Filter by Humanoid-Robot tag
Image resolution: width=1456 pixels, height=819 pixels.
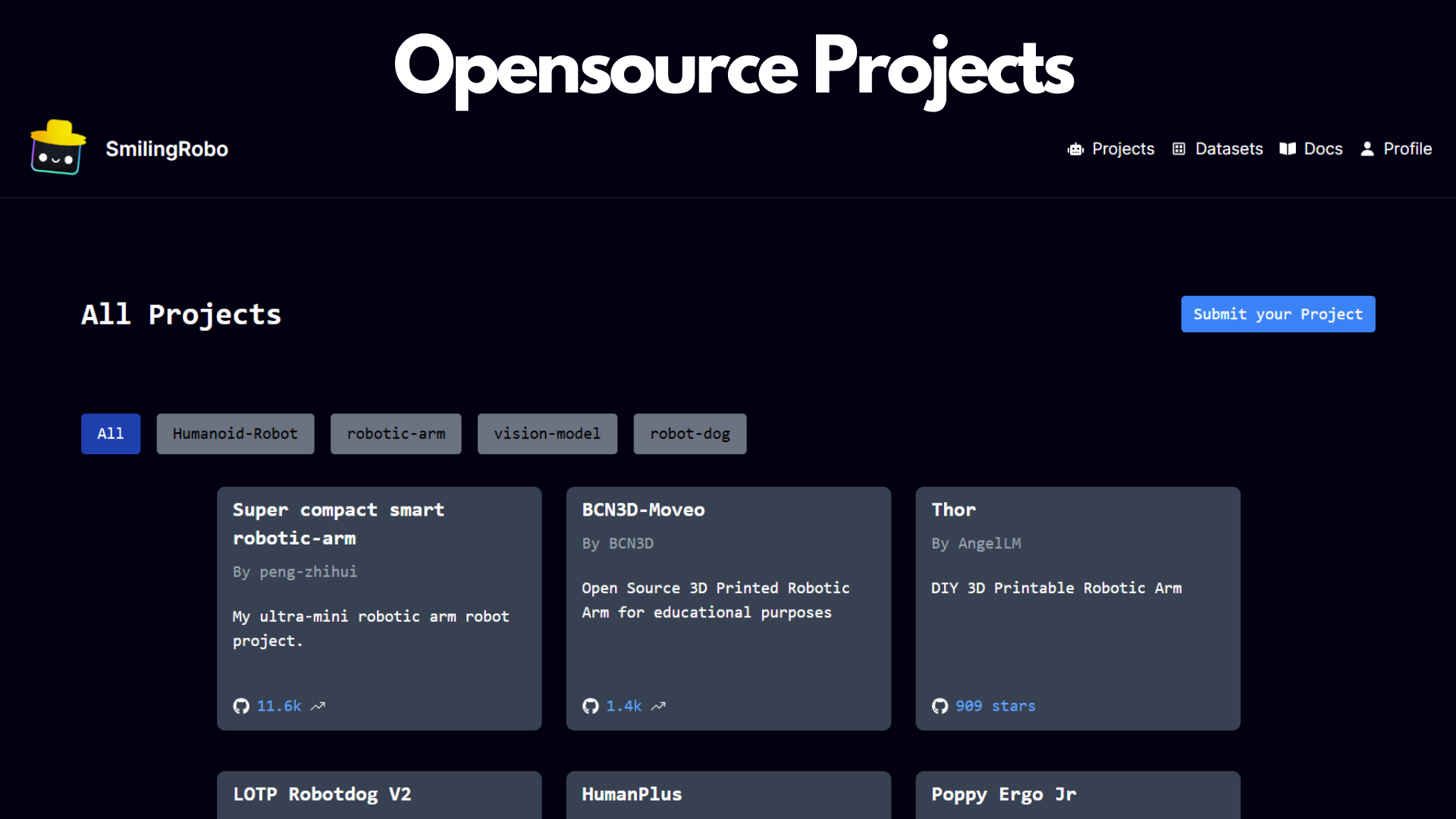pos(235,434)
